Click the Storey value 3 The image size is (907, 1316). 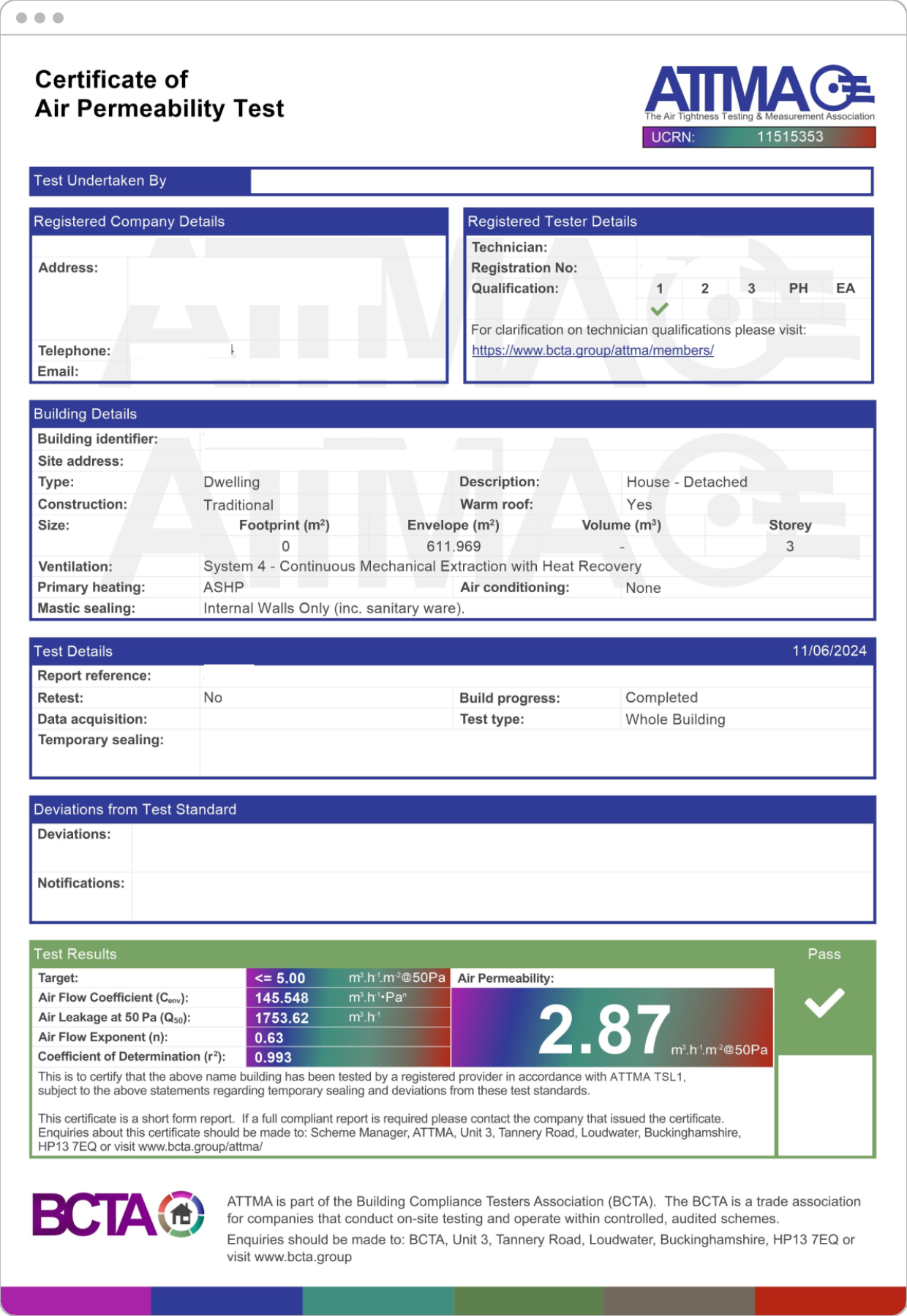790,546
